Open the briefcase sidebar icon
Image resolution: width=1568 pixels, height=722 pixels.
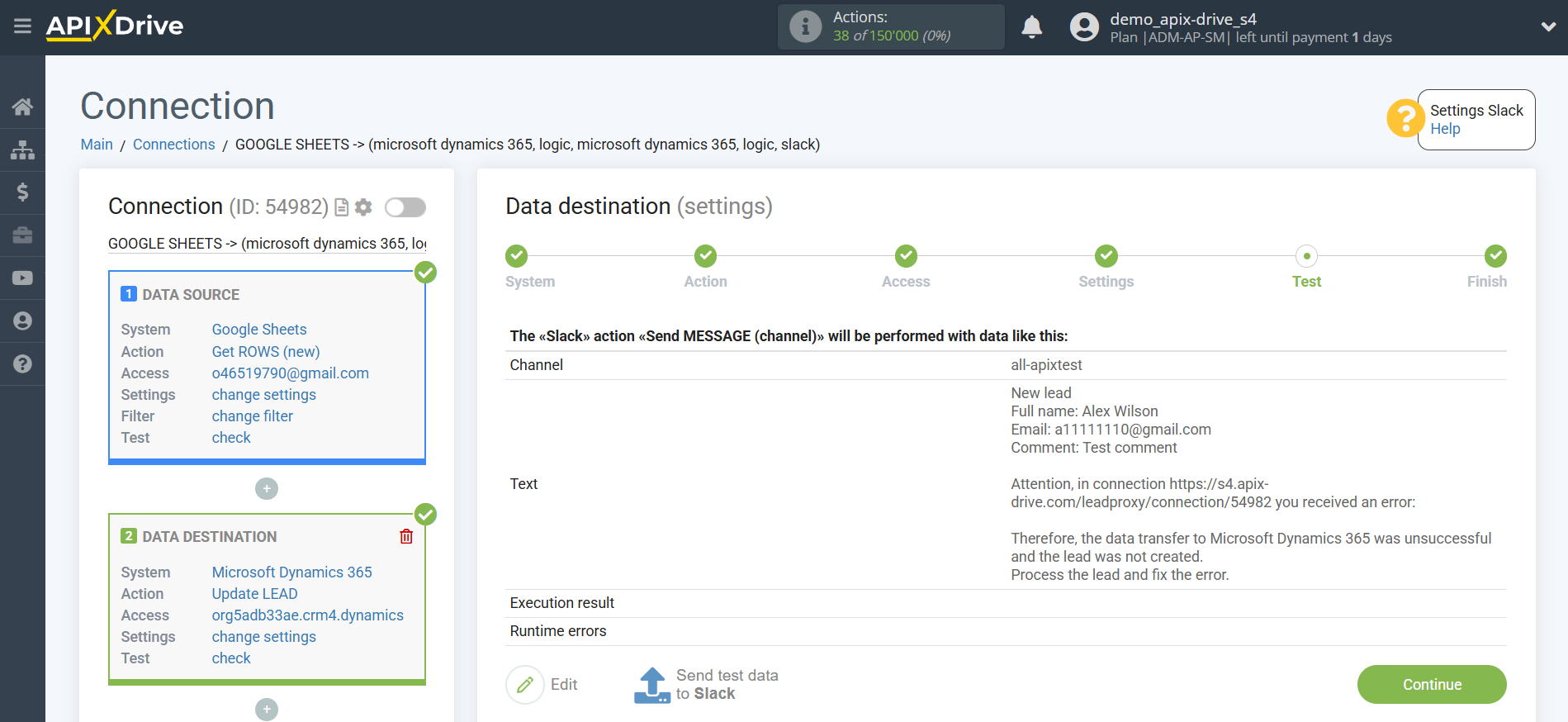(22, 235)
